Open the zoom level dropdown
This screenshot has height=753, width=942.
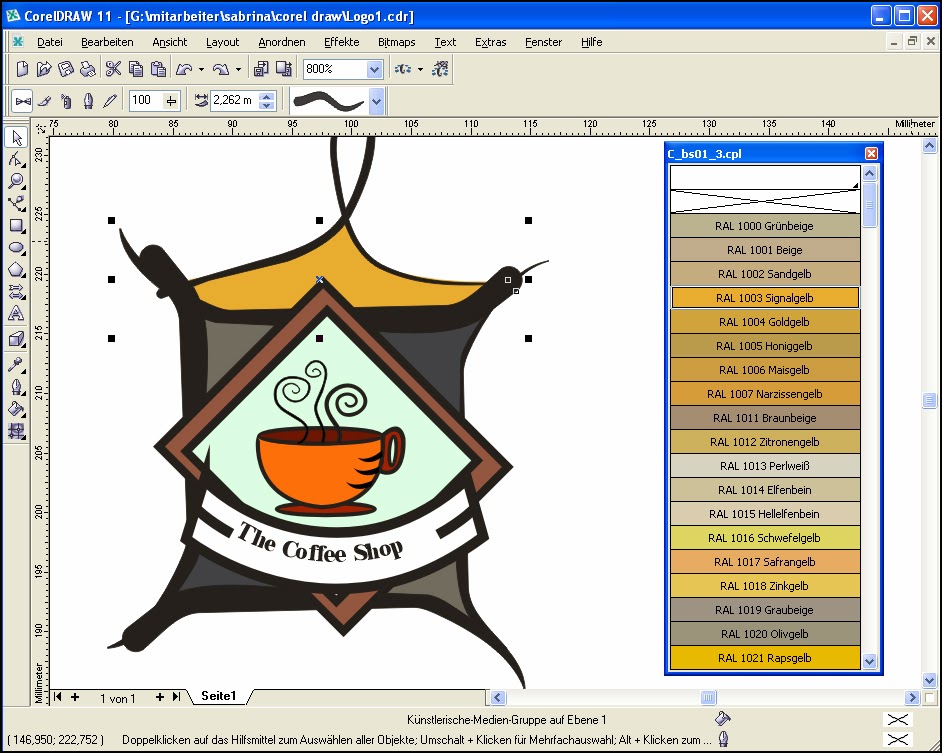tap(373, 68)
